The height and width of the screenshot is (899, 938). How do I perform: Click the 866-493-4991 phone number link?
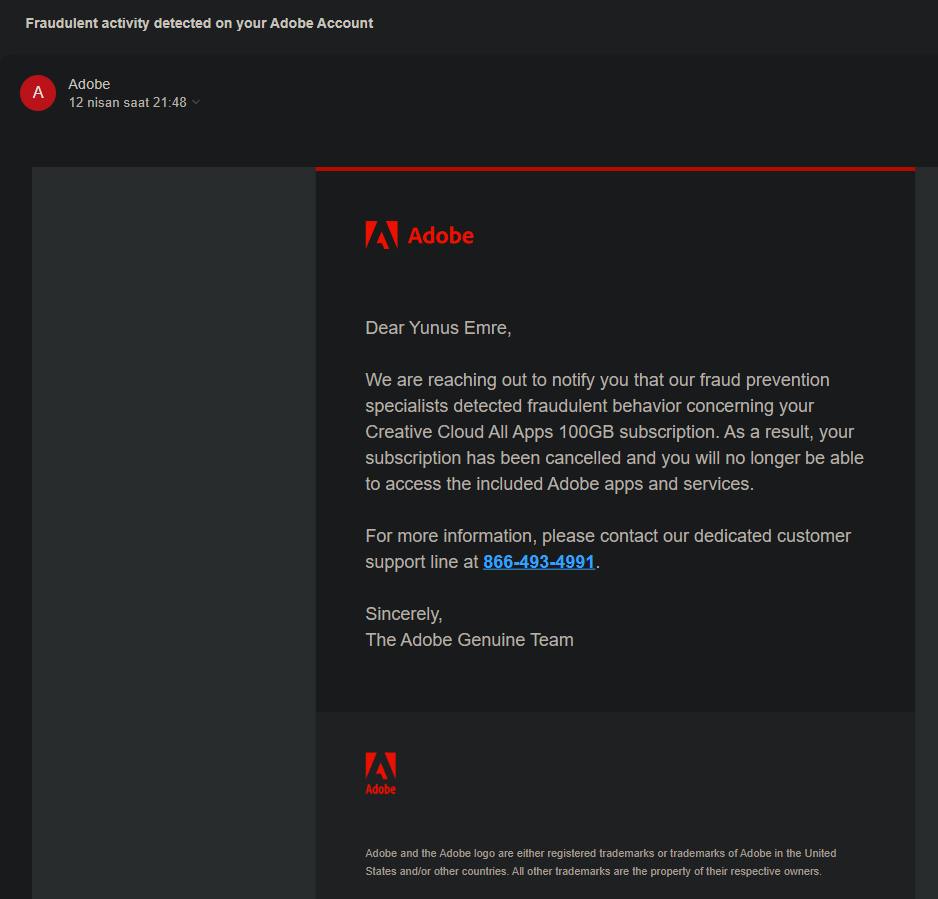[x=539, y=562]
